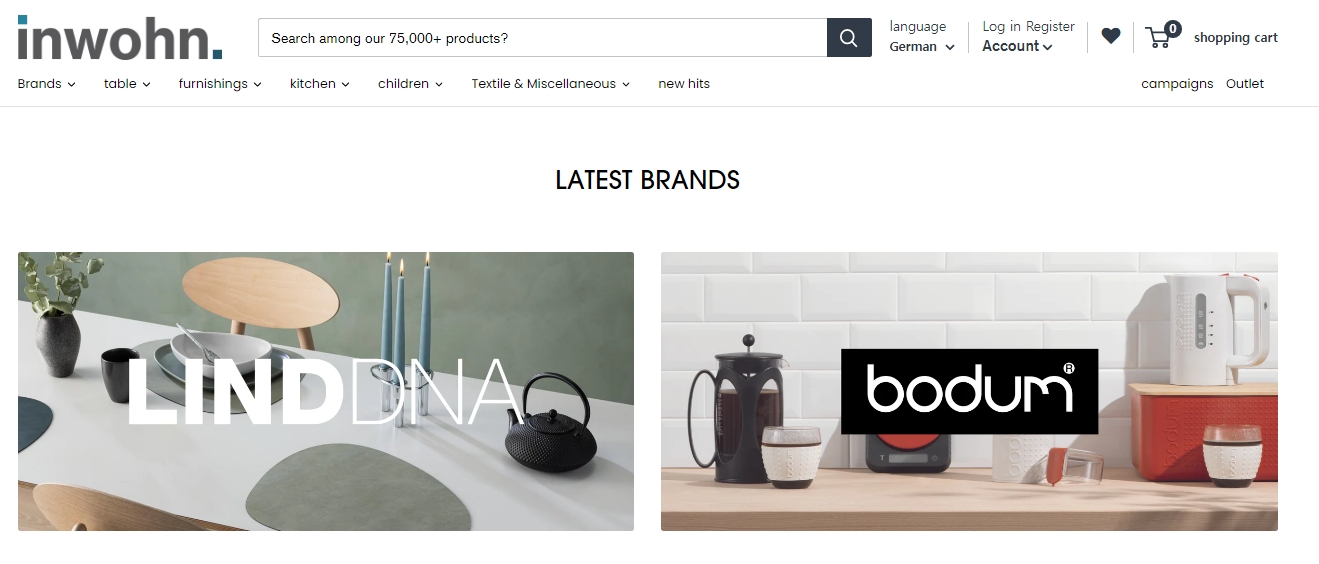Expand the German language dropdown
This screenshot has height=564, width=1319.
pyautogui.click(x=922, y=46)
